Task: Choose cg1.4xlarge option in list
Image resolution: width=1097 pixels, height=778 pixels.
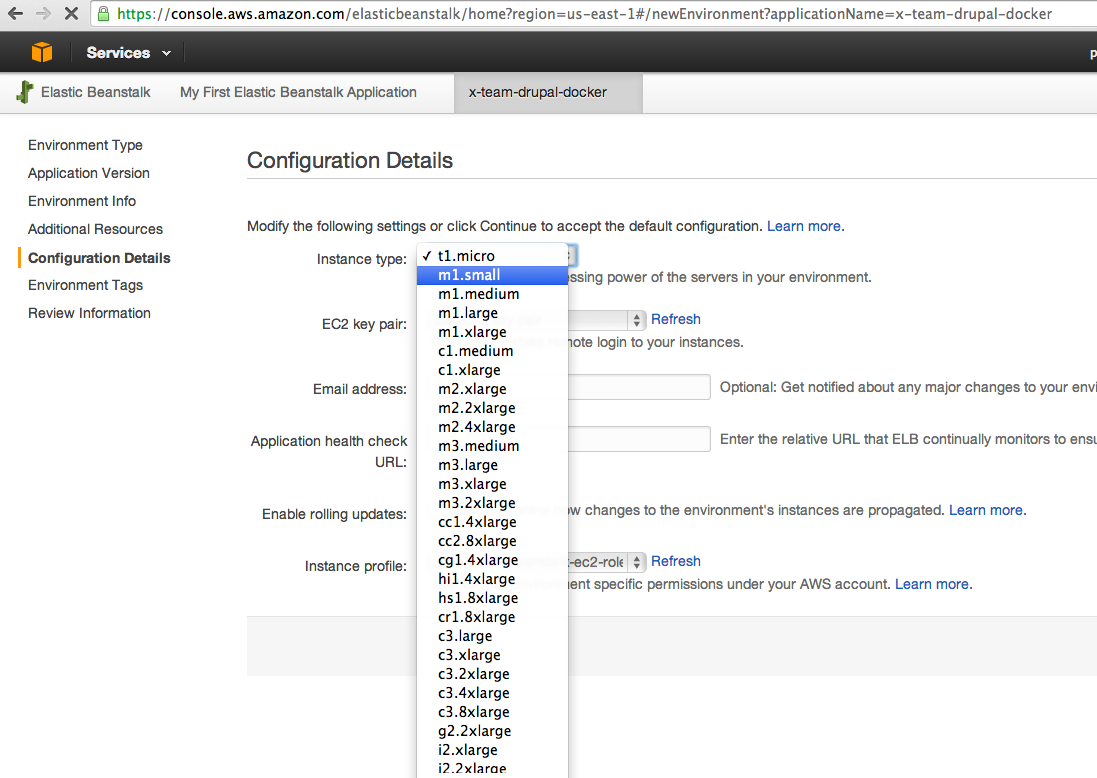Action: [492, 560]
